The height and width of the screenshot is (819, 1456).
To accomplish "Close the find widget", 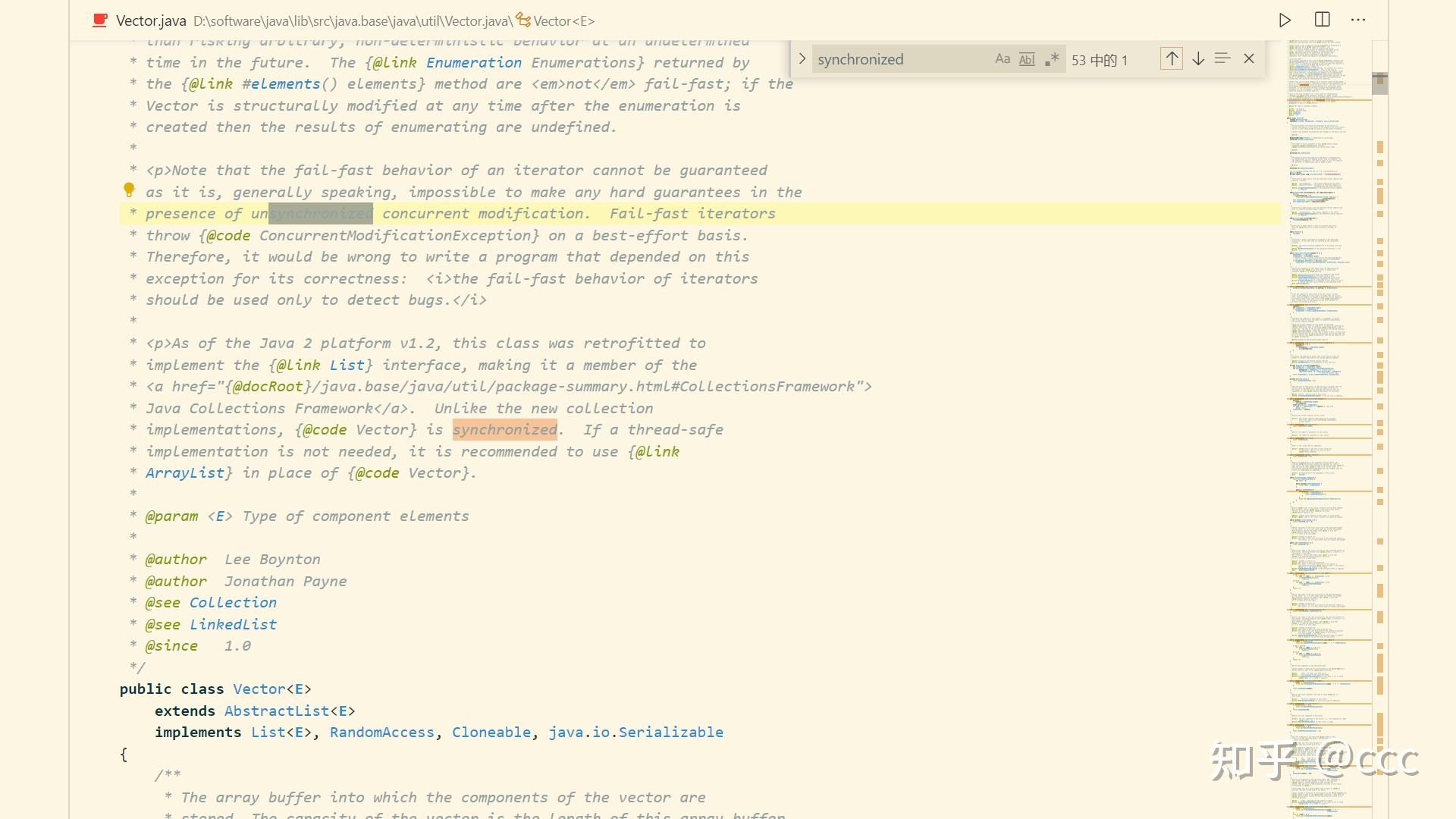I will pyautogui.click(x=1249, y=59).
